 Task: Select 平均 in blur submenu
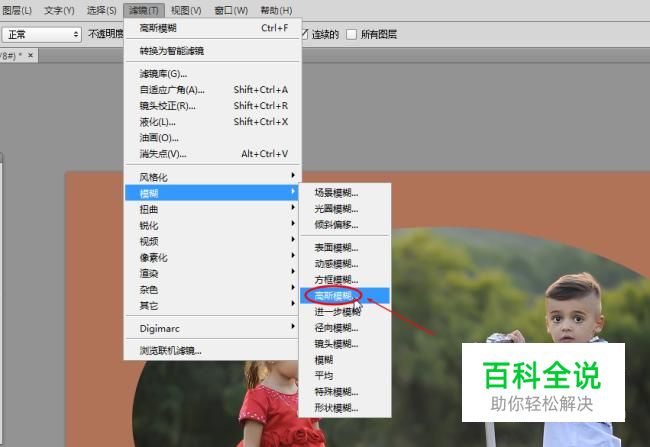click(x=344, y=376)
